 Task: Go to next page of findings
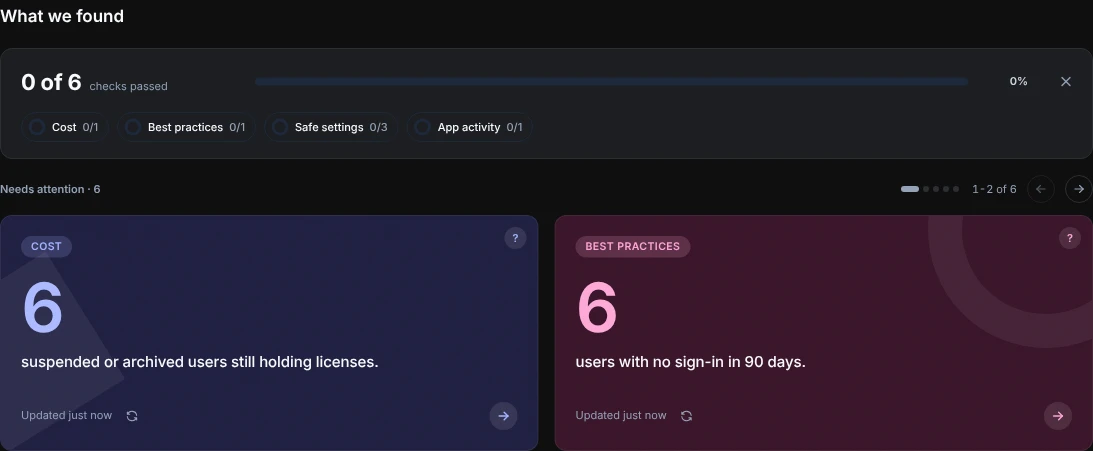[1079, 189]
